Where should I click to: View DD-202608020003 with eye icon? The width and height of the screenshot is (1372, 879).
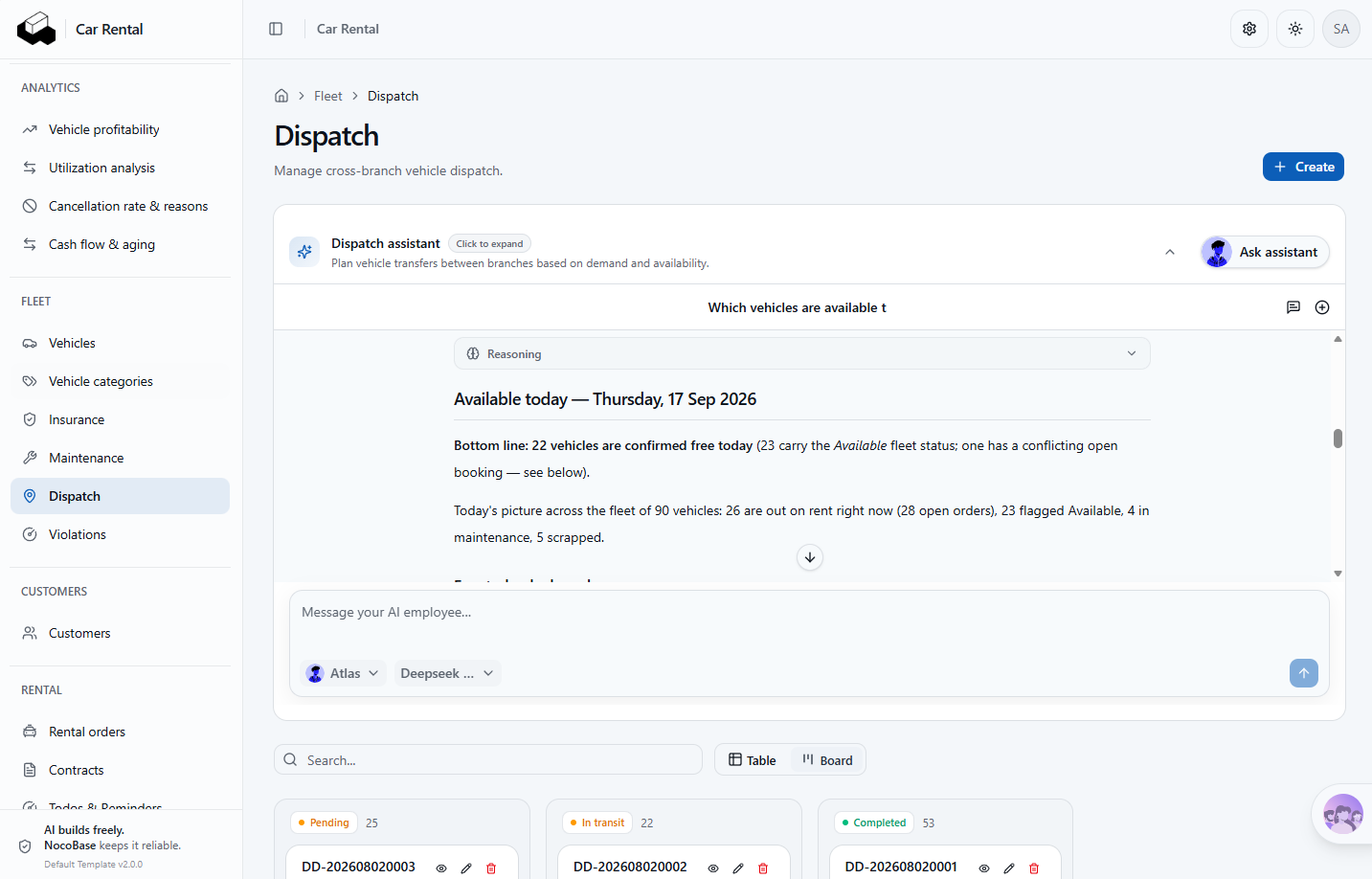pos(441,868)
